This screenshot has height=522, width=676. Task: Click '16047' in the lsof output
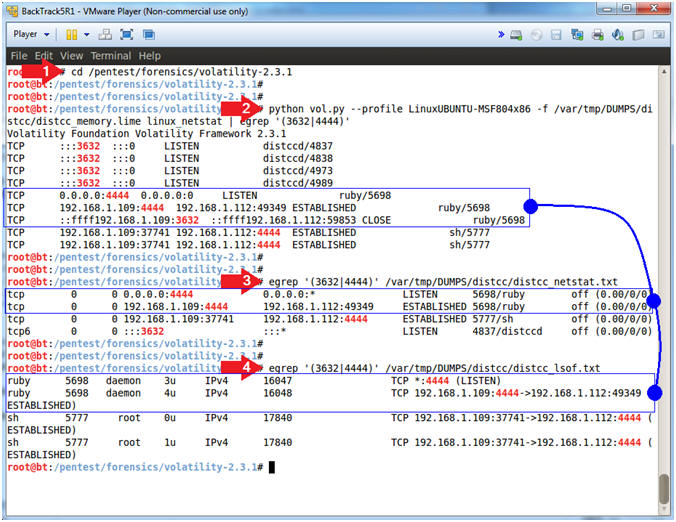click(278, 381)
